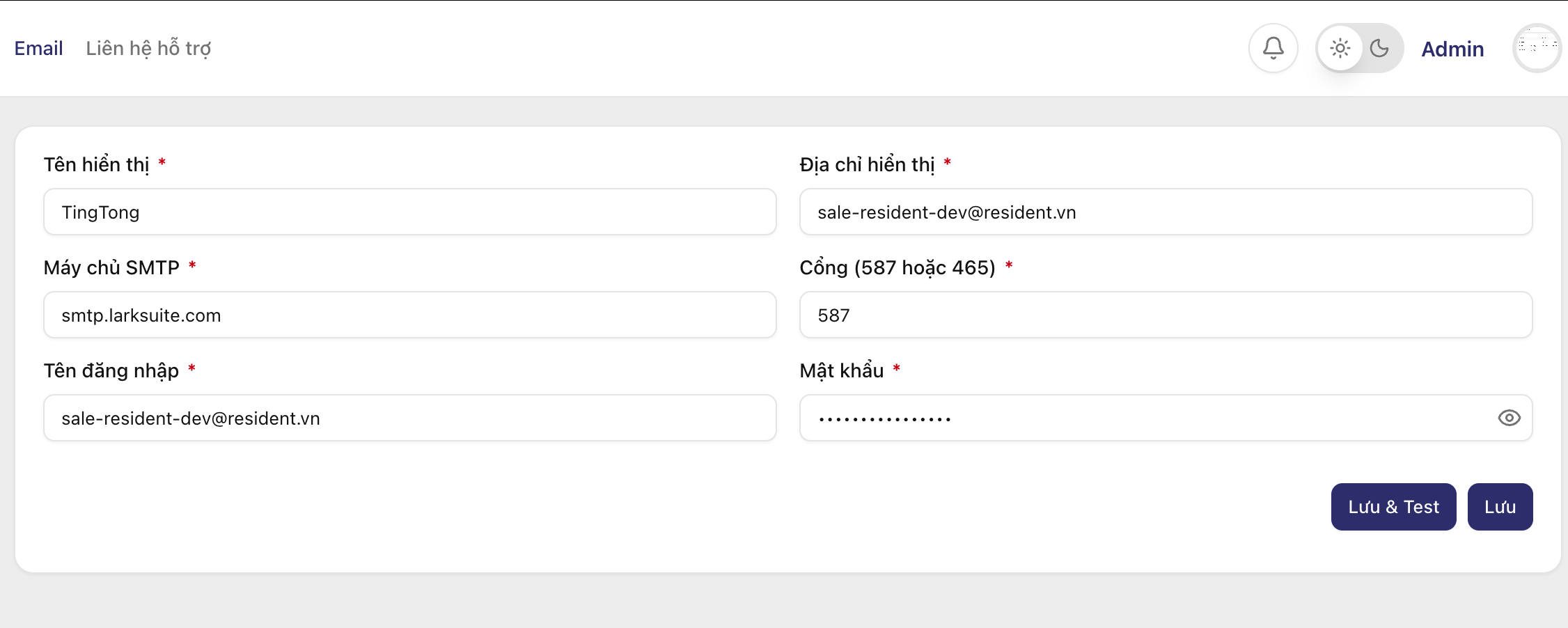This screenshot has height=628, width=1568.
Task: Go to Liên hệ hỗ trợ tab
Action: click(x=148, y=48)
